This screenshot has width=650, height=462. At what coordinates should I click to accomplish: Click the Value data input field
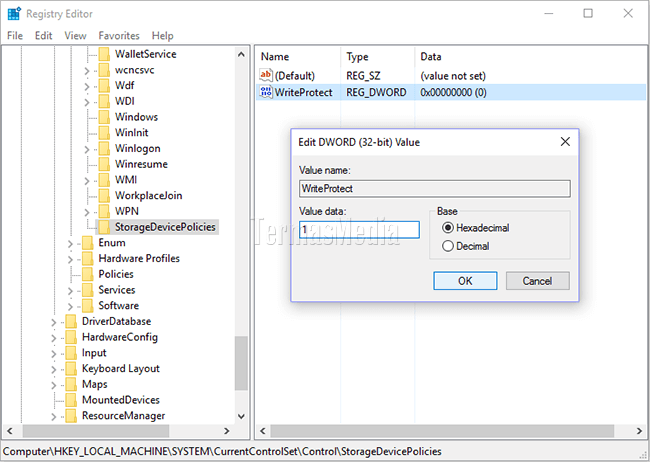359,229
